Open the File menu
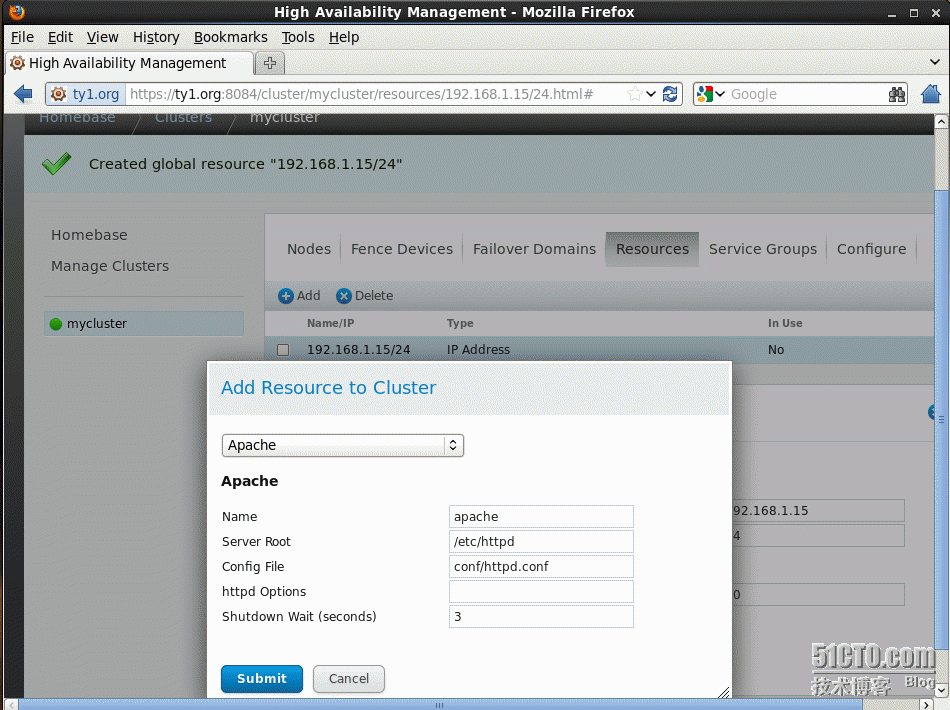The image size is (950, 710). click(22, 37)
